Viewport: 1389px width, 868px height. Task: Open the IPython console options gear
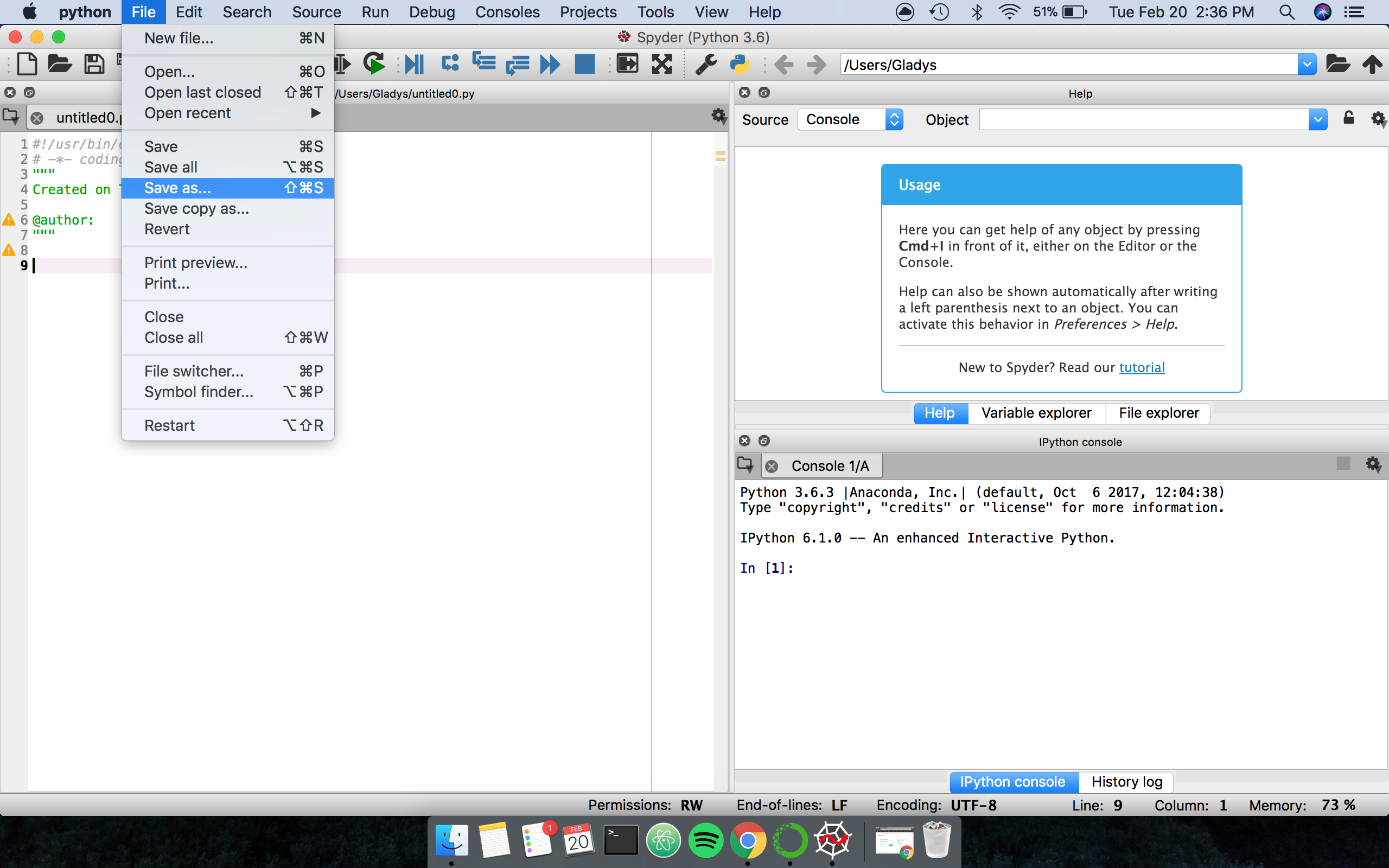point(1373,464)
